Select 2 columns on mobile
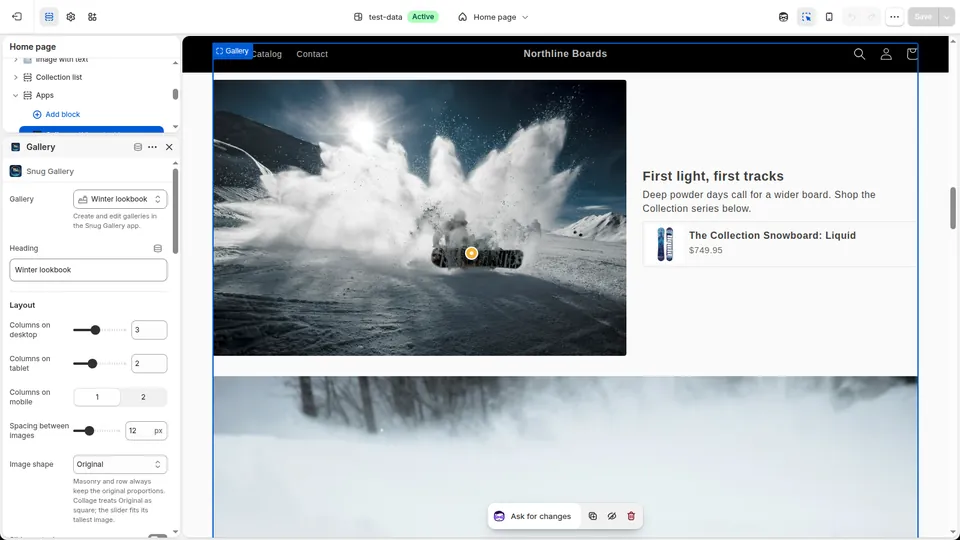This screenshot has width=960, height=540. [143, 397]
